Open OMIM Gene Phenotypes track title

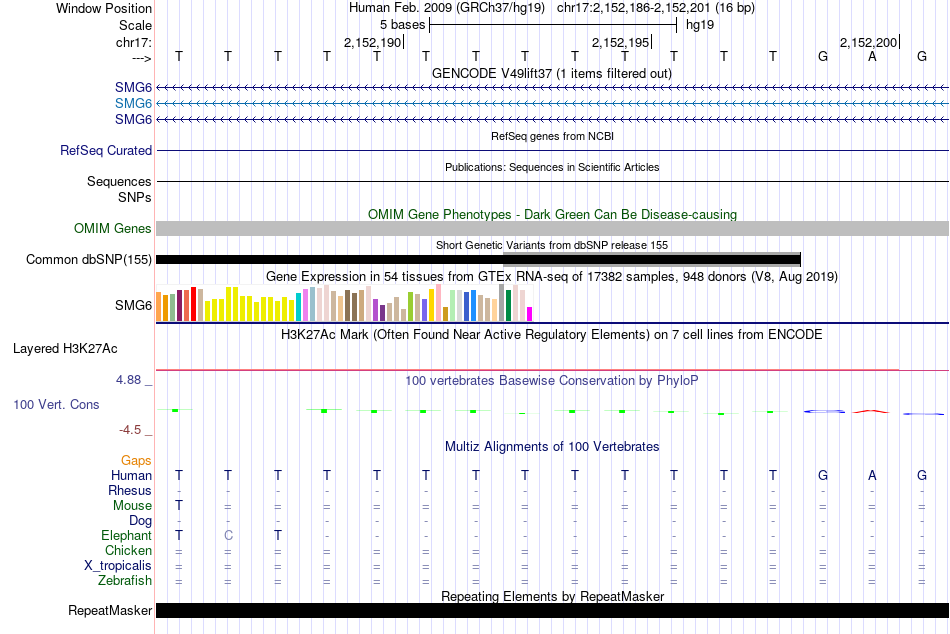[x=552, y=215]
